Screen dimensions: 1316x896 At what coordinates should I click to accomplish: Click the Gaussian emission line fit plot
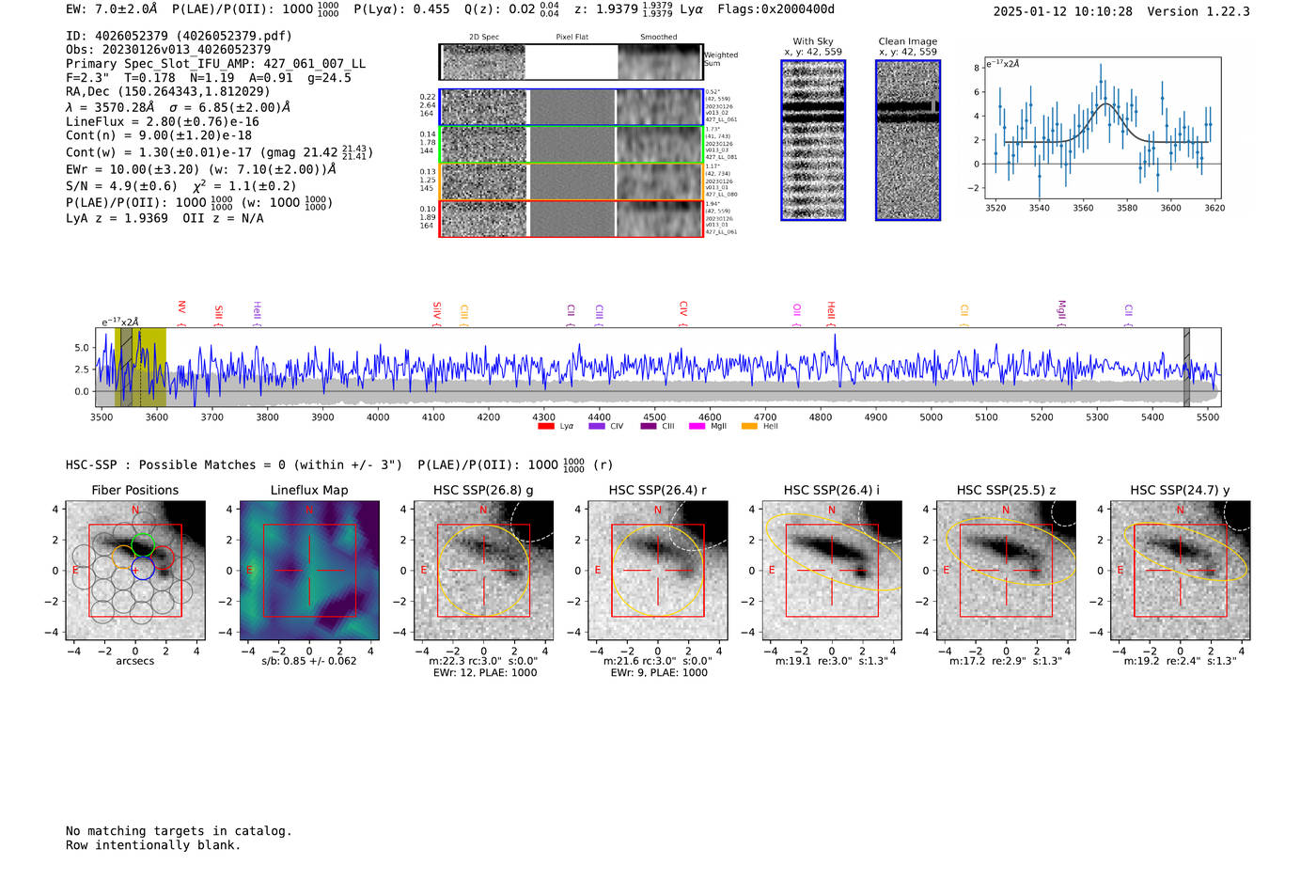(x=1102, y=128)
